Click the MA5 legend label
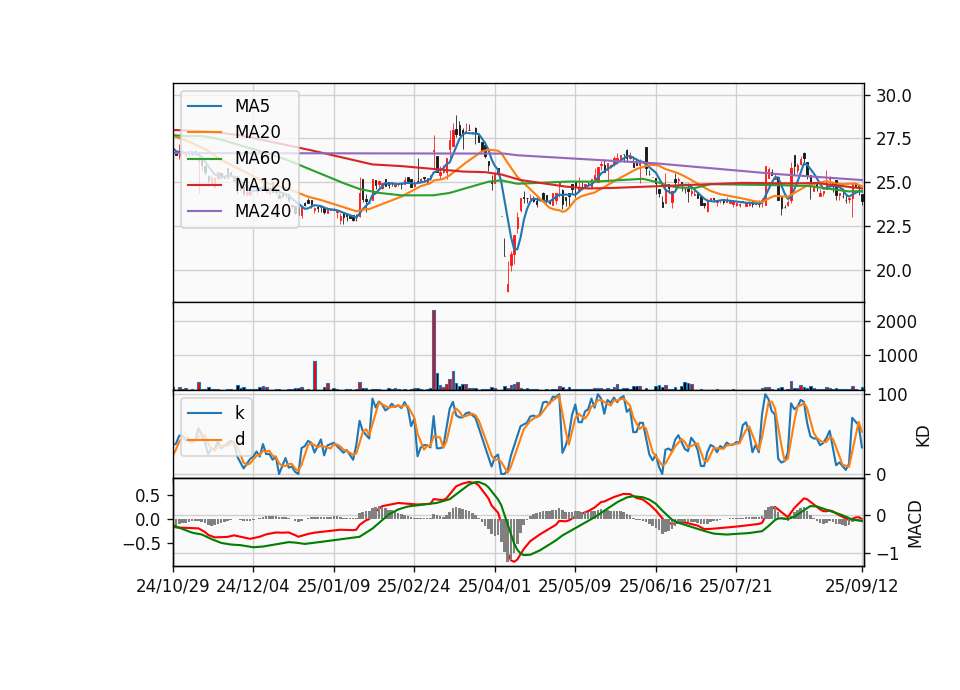960x690 pixels. coord(252,106)
